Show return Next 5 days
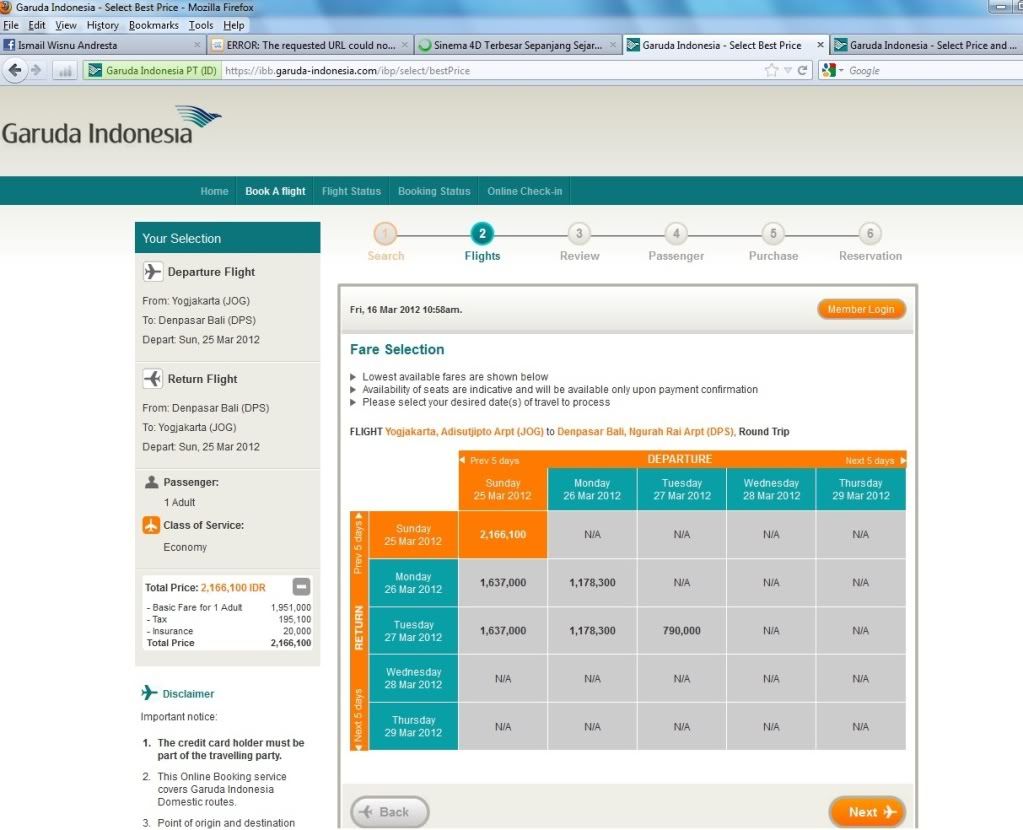The image size is (1023, 830). (358, 719)
